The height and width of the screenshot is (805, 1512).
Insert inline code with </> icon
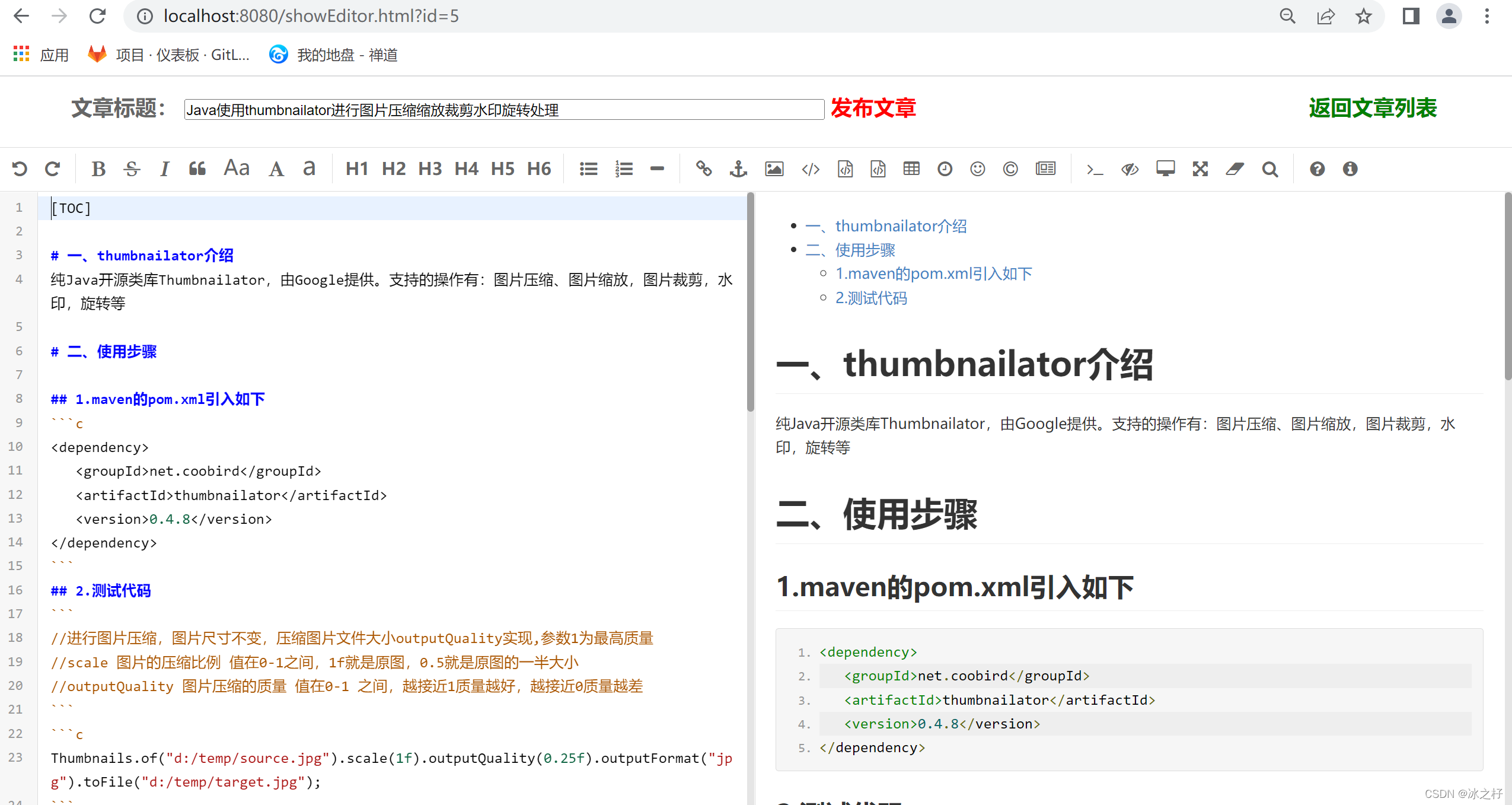[811, 169]
